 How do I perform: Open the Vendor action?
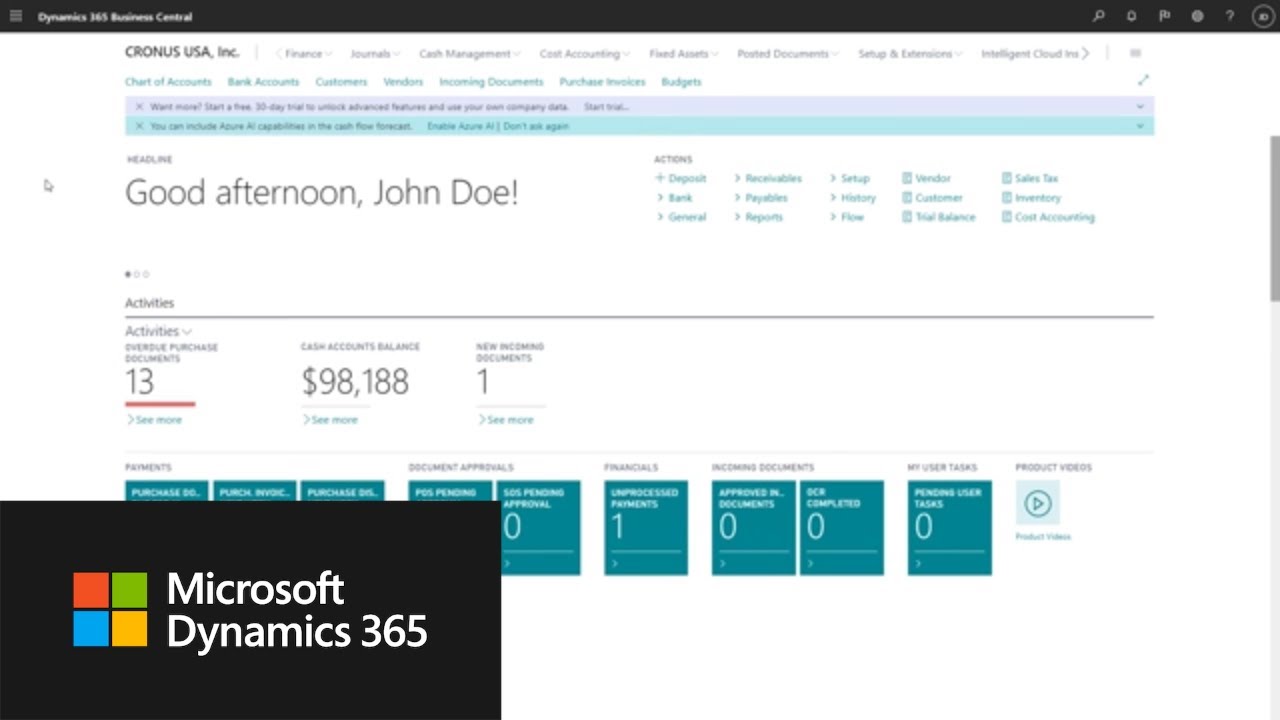(926, 178)
